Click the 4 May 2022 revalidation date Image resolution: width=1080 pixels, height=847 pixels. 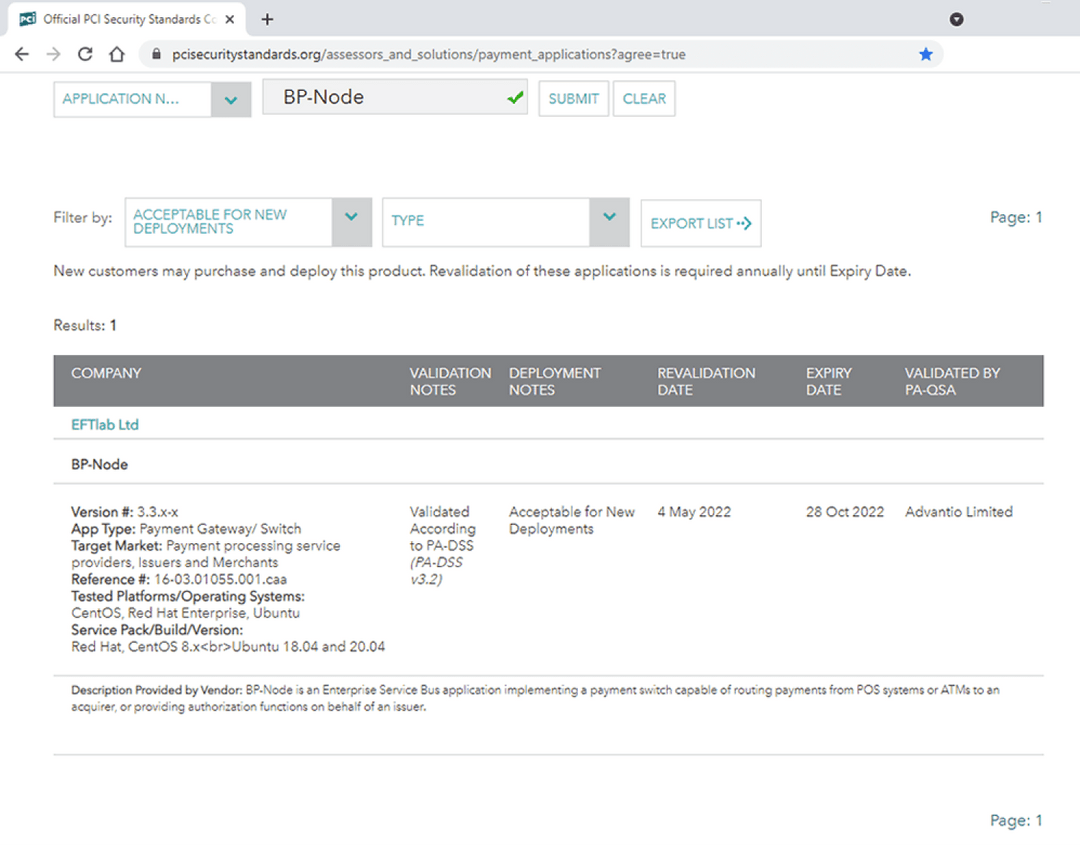pyautogui.click(x=694, y=512)
